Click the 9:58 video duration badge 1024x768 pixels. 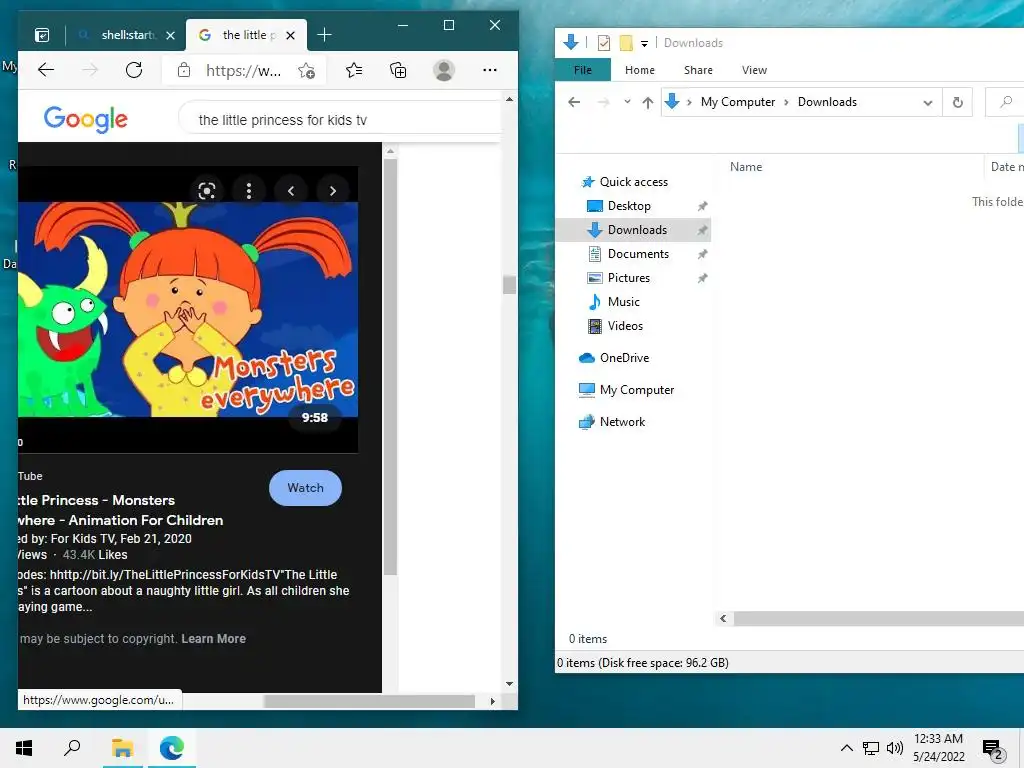(x=315, y=417)
